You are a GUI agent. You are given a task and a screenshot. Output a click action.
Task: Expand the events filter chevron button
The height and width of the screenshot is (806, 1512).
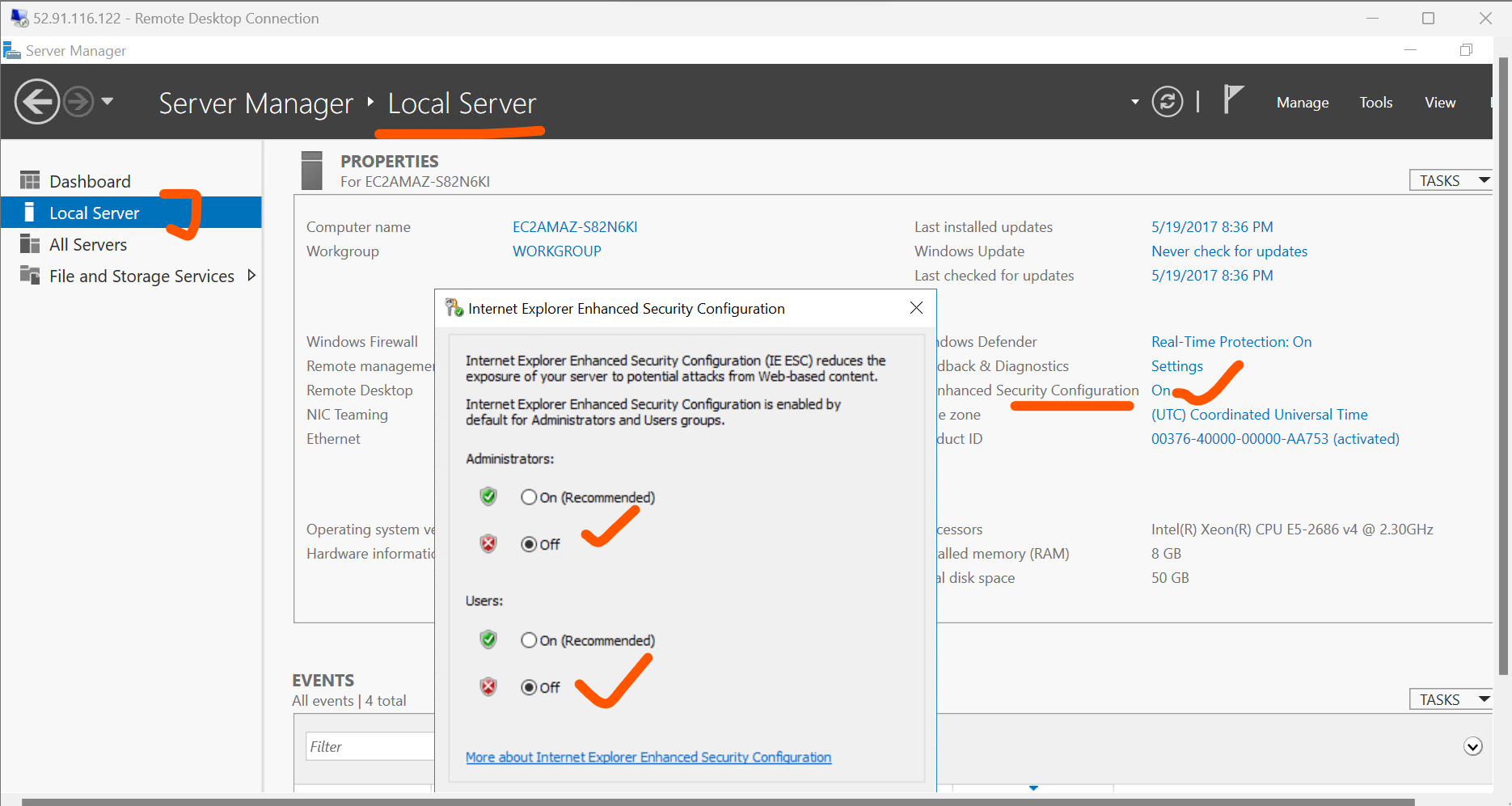(1472, 746)
